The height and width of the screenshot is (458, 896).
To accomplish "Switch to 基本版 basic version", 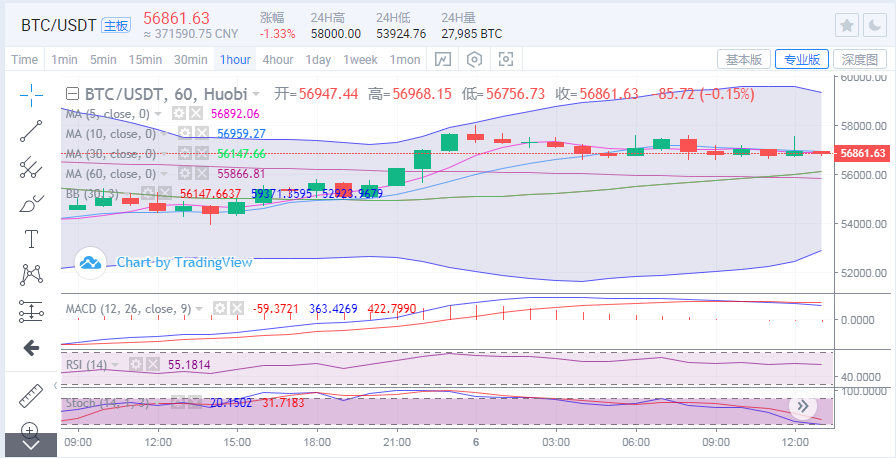I will (743, 59).
